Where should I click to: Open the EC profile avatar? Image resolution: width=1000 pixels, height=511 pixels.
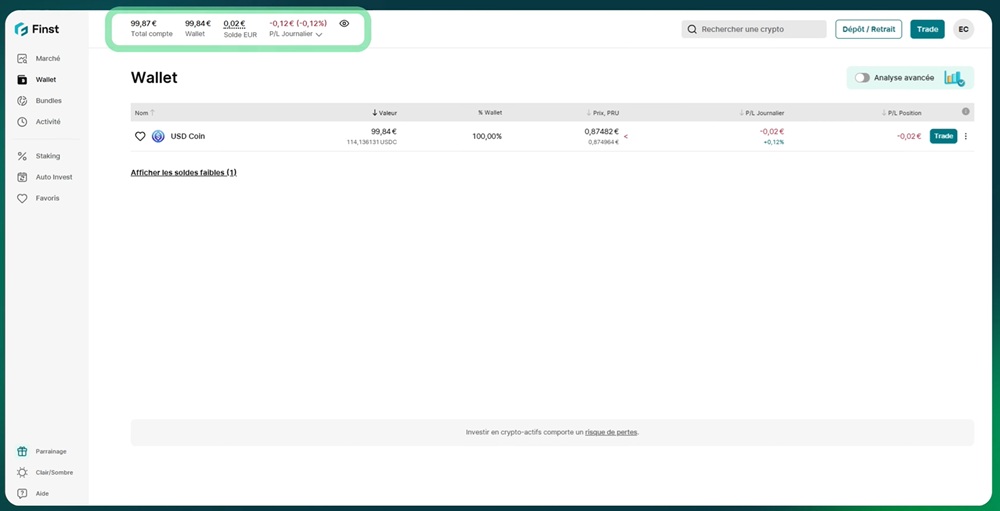pyautogui.click(x=964, y=29)
